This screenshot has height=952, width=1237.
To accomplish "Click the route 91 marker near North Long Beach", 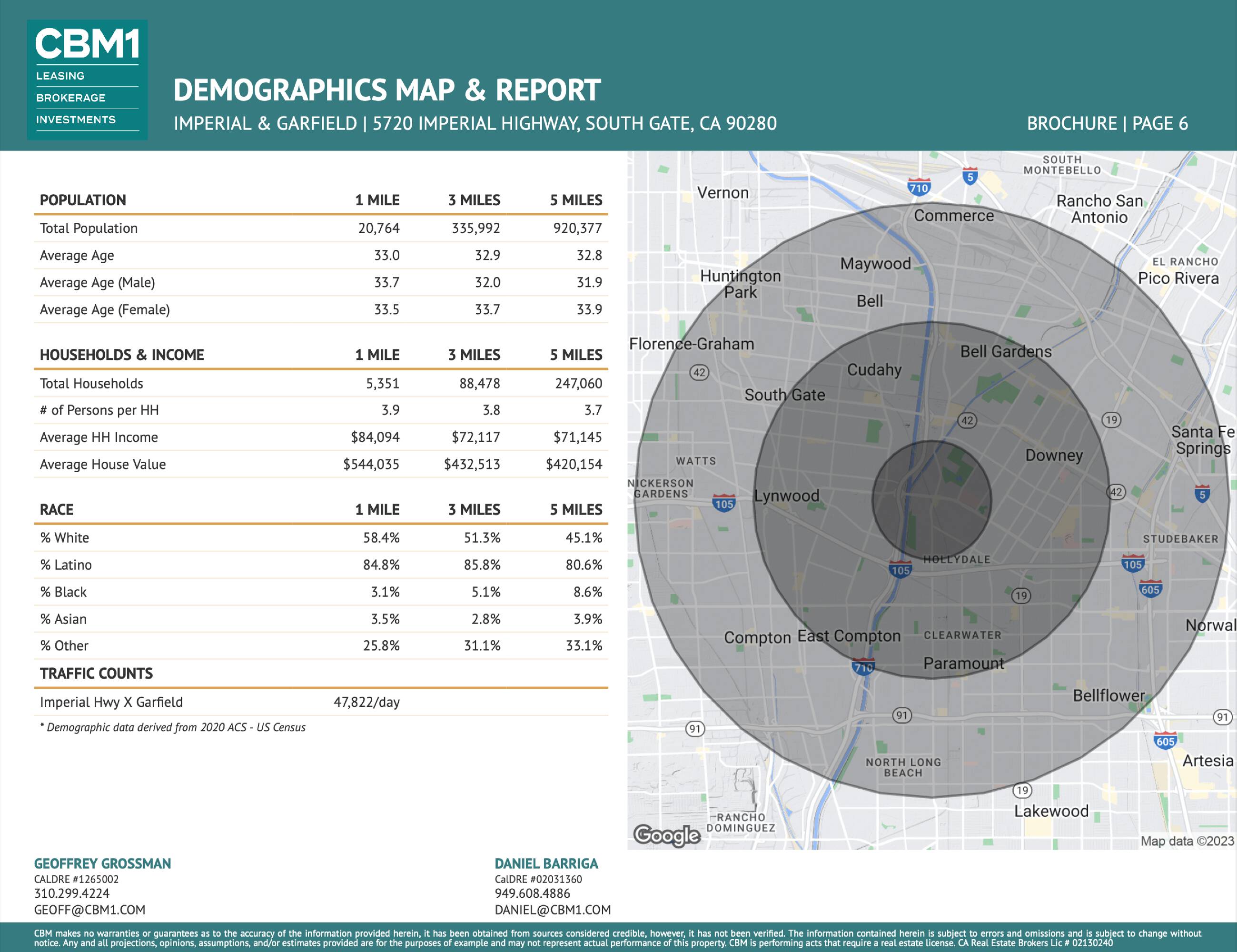I will (902, 715).
